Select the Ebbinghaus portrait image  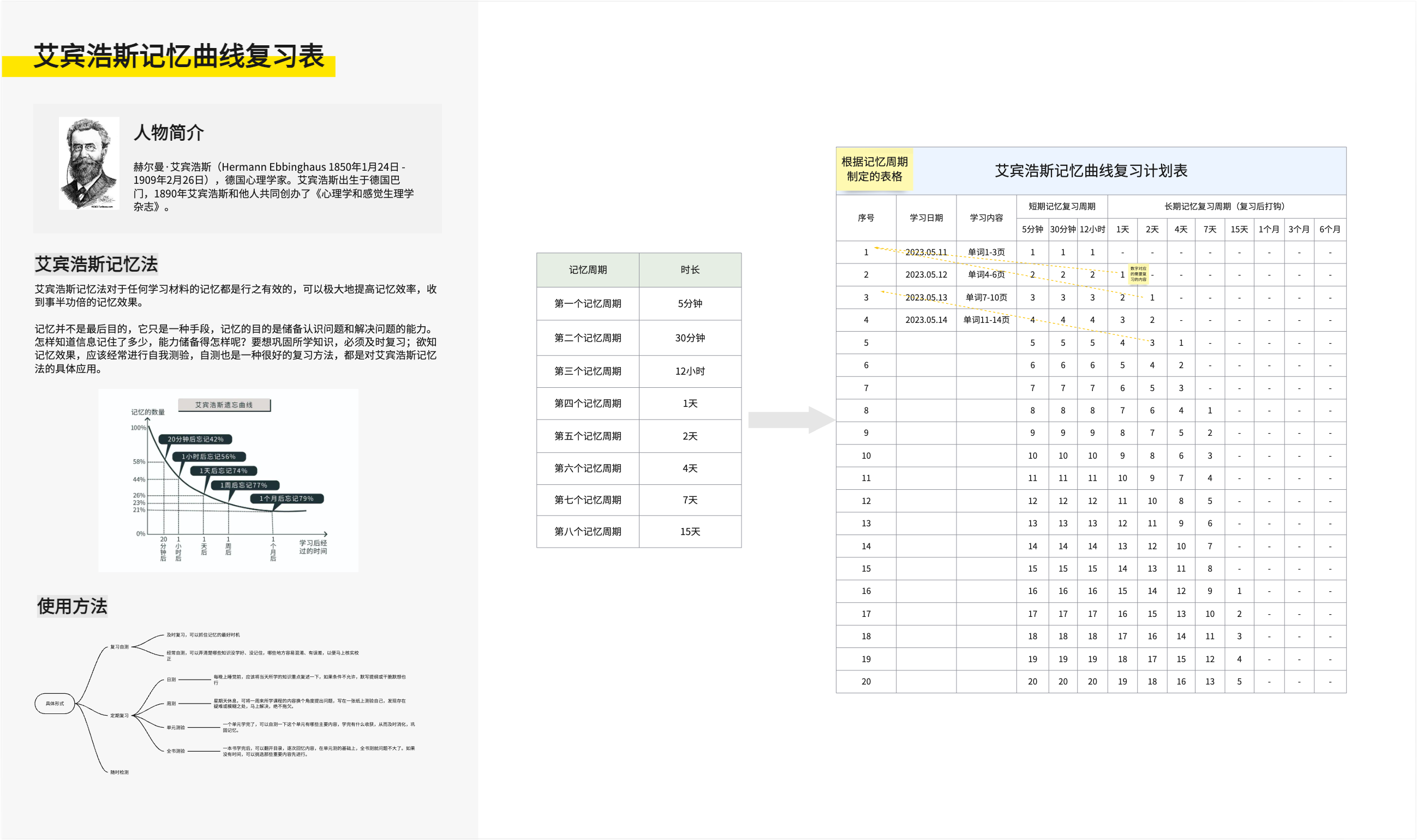[89, 163]
